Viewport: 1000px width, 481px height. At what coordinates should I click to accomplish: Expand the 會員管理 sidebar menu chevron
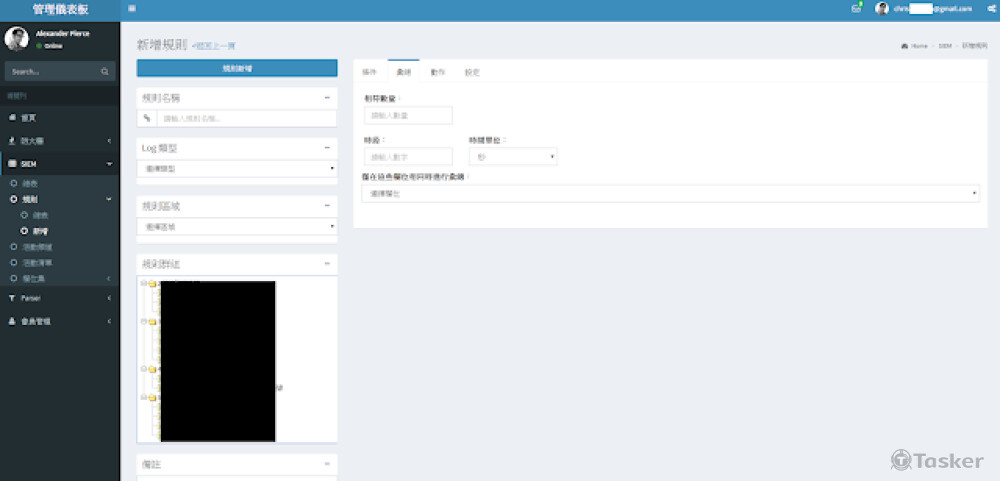click(x=109, y=322)
